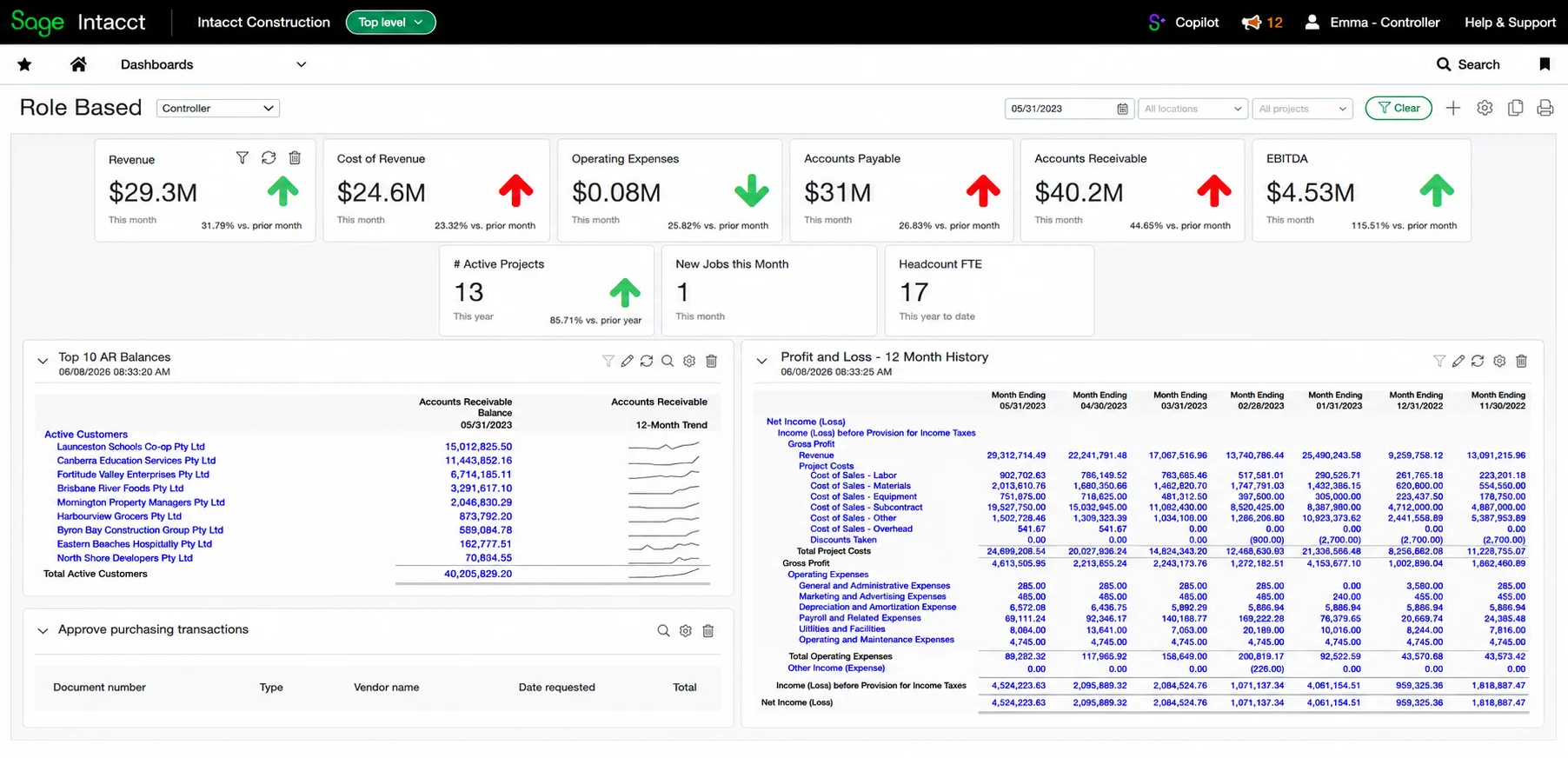1568x758 pixels.
Task: Click filter icon in Top 10 AR Balances
Action: (608, 361)
